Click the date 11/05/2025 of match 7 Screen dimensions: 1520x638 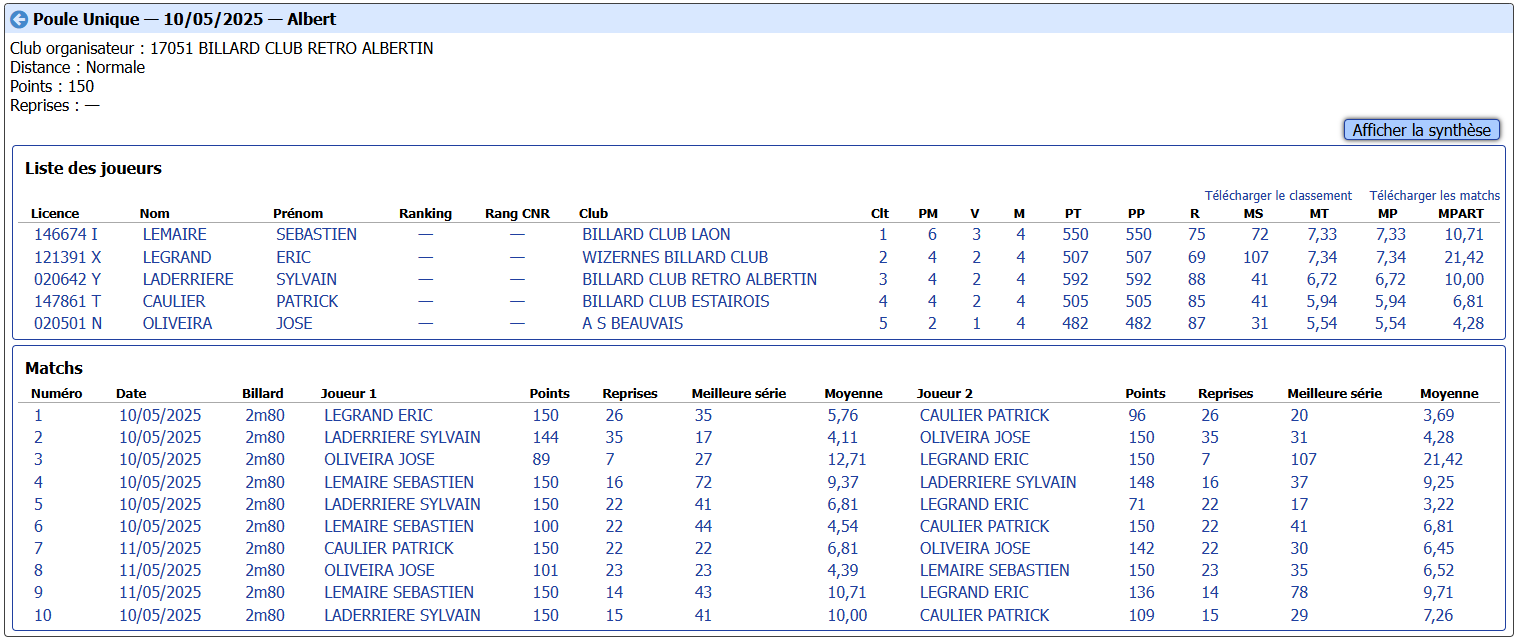click(160, 548)
